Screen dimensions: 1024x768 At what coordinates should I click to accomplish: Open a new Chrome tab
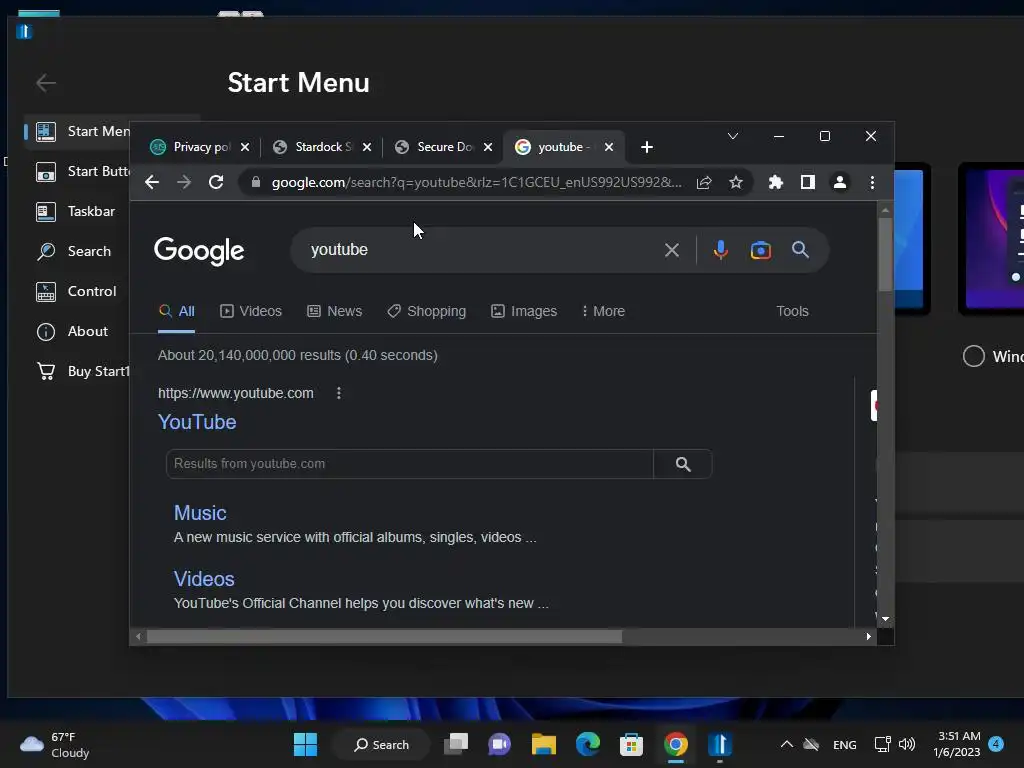pyautogui.click(x=647, y=147)
